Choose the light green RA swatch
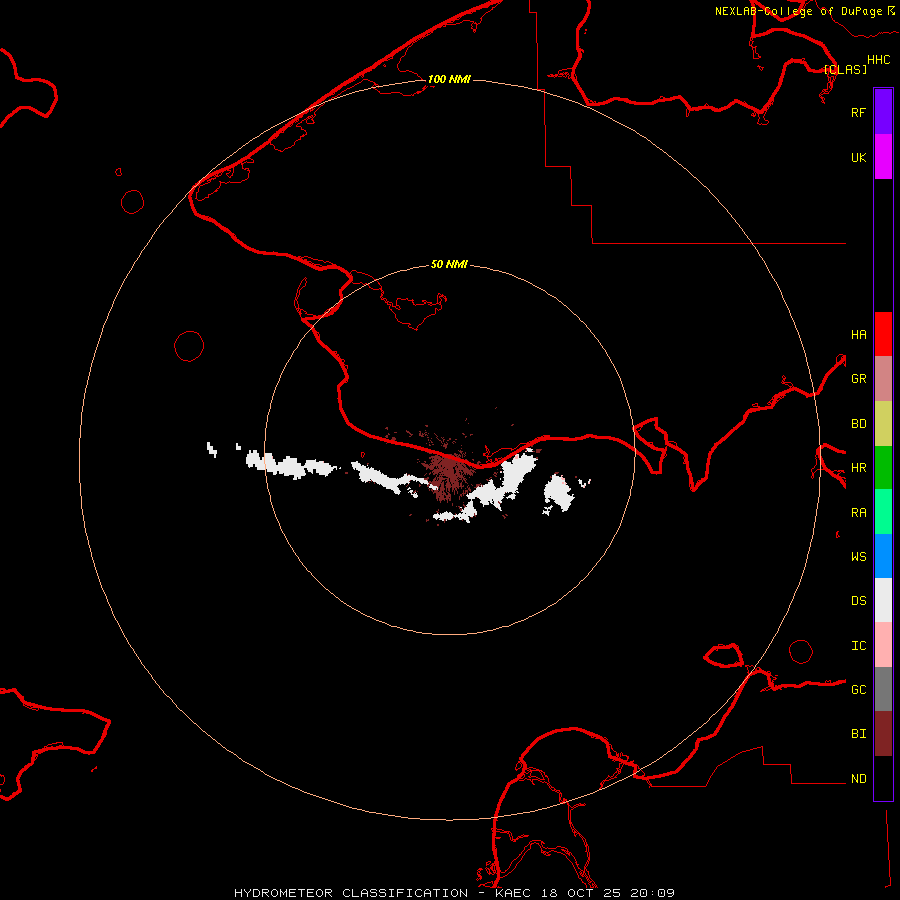The width and height of the screenshot is (900, 900). [x=883, y=512]
